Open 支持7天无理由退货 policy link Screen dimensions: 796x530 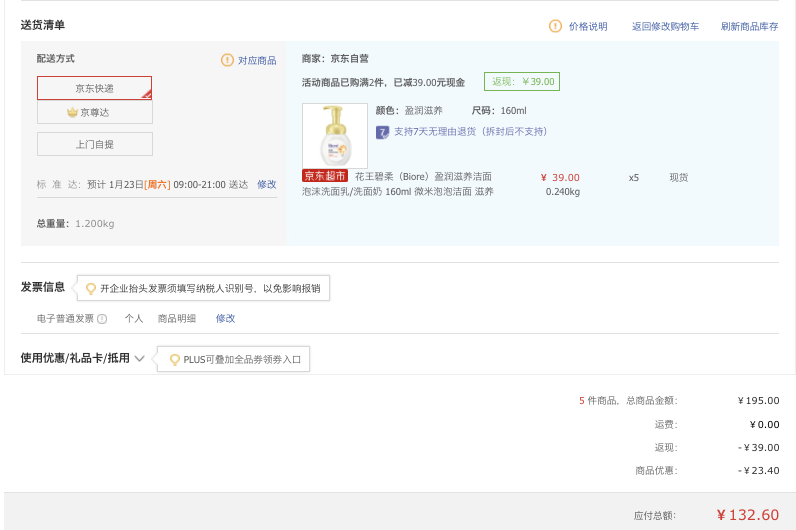click(471, 131)
